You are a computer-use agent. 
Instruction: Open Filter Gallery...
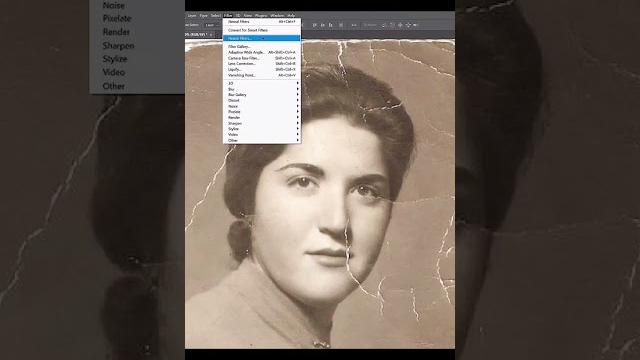pos(262,47)
